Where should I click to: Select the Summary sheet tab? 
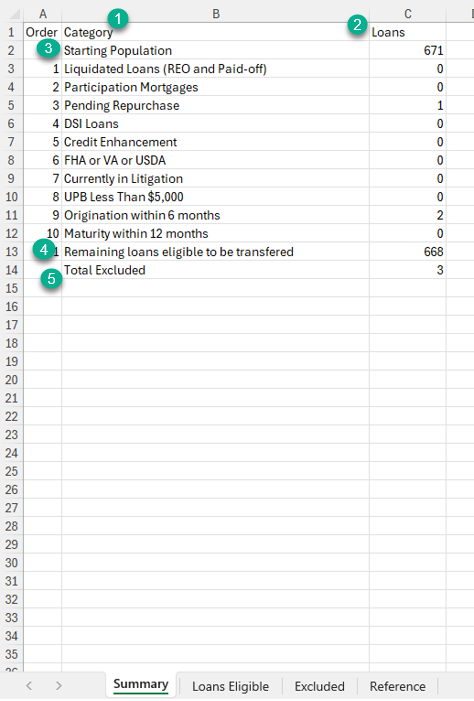[x=141, y=684]
